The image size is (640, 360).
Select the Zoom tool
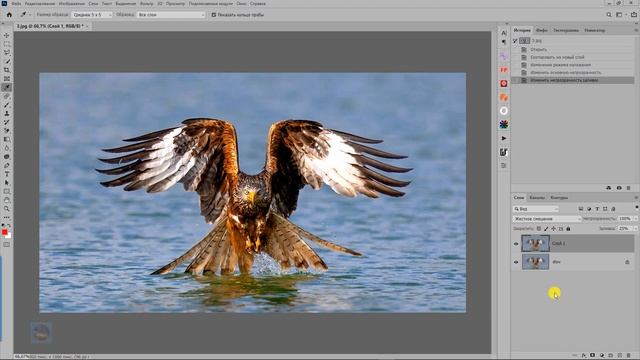click(7, 209)
